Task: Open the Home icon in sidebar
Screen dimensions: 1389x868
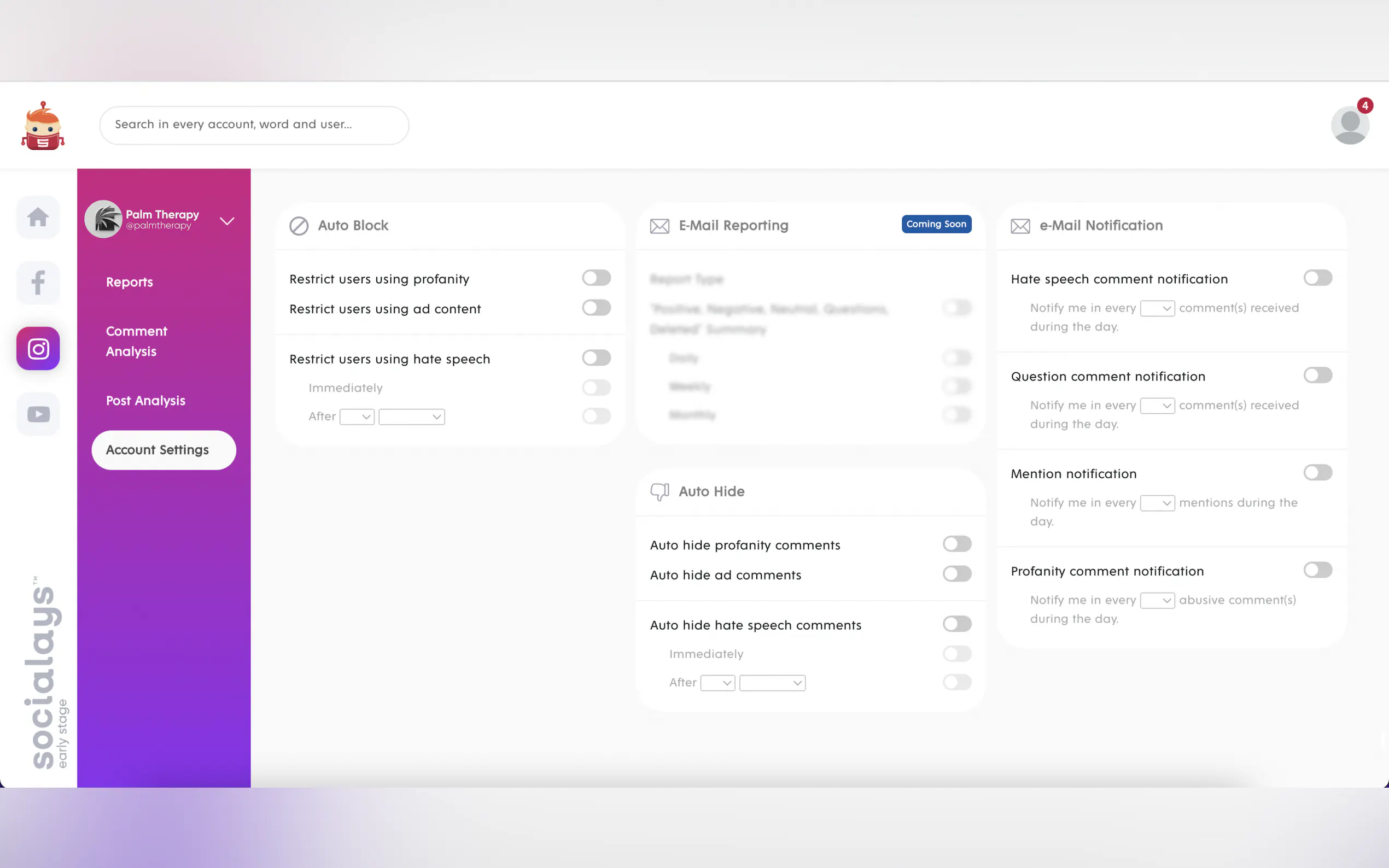Action: [38, 218]
